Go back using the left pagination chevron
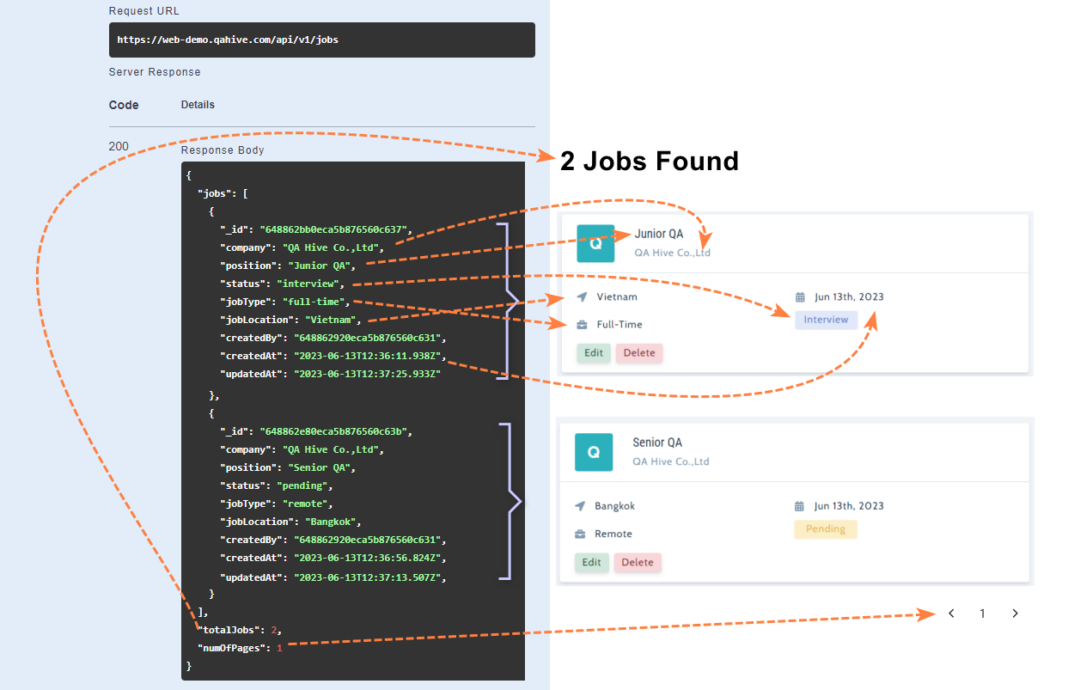 click(x=951, y=613)
